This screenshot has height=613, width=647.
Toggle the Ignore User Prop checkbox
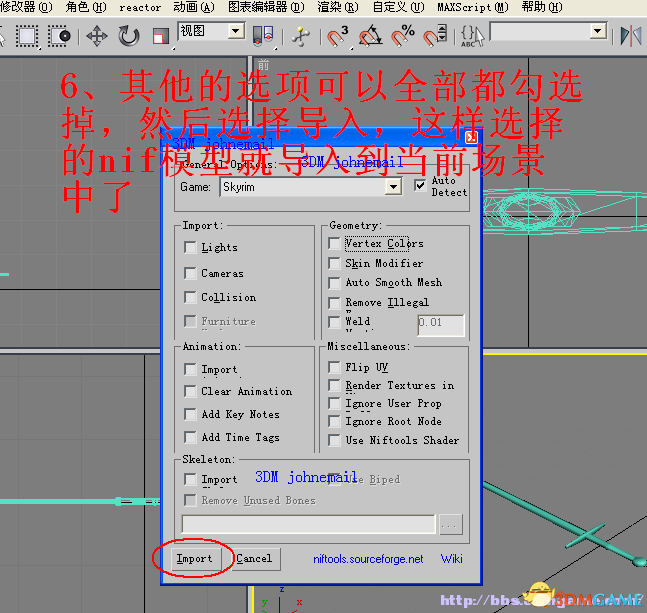334,403
